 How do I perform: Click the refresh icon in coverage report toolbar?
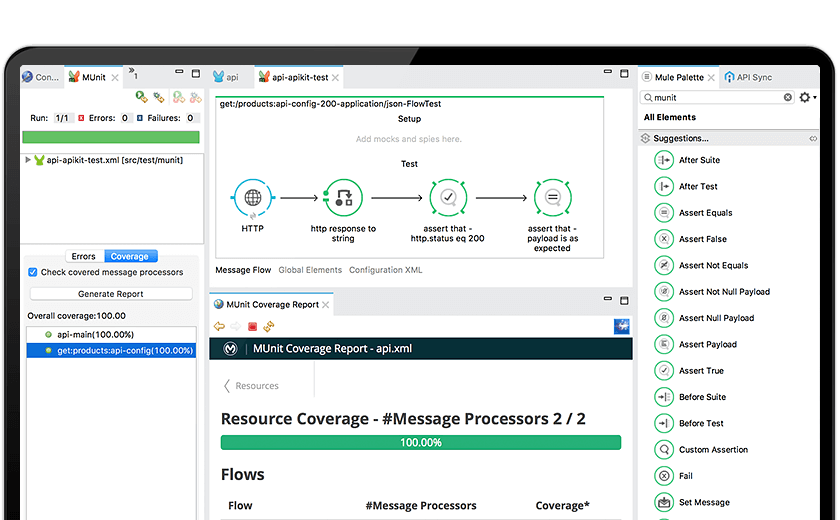(269, 326)
